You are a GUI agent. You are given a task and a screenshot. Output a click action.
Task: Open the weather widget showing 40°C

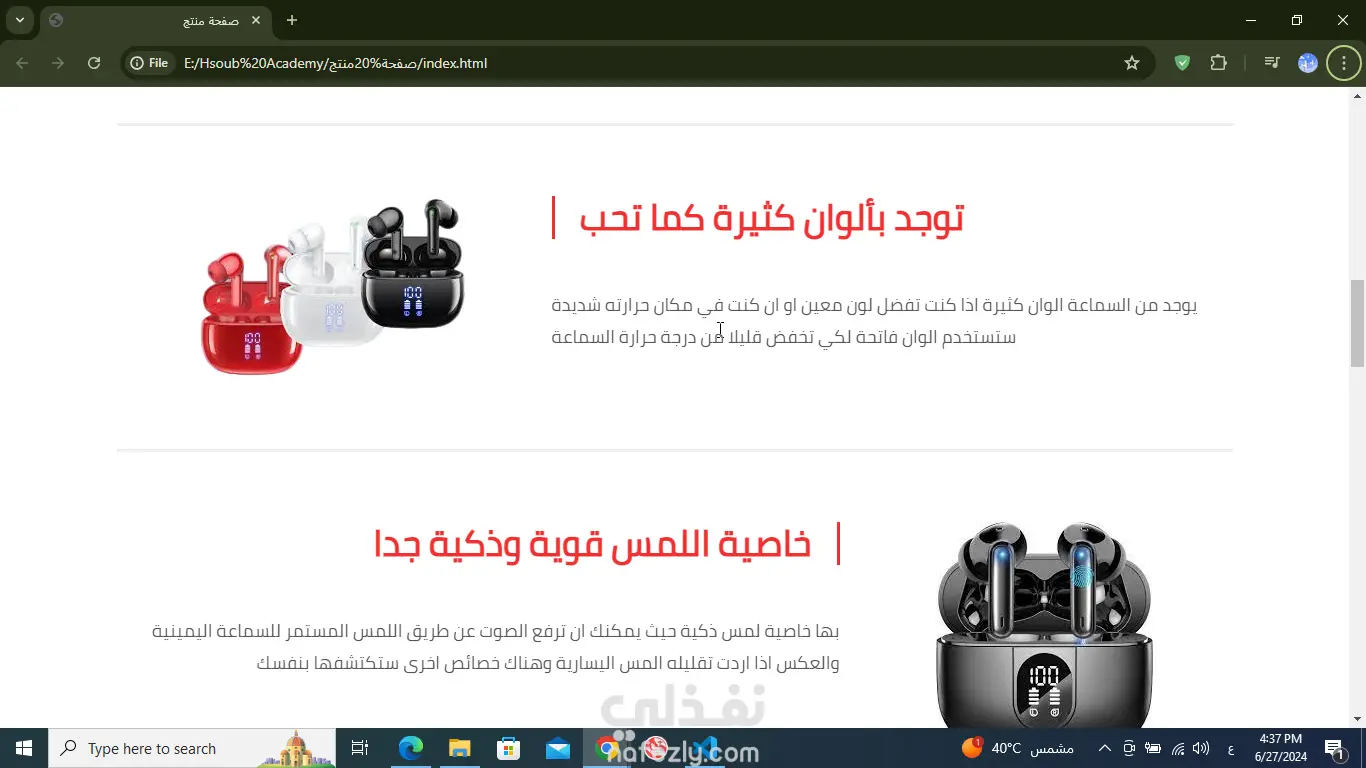point(1018,748)
